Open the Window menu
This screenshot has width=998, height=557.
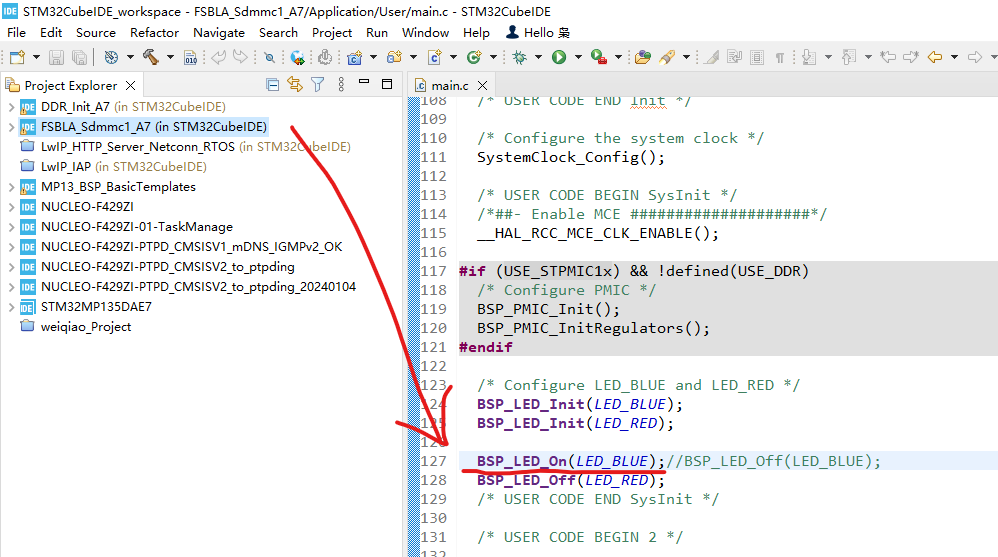click(425, 32)
